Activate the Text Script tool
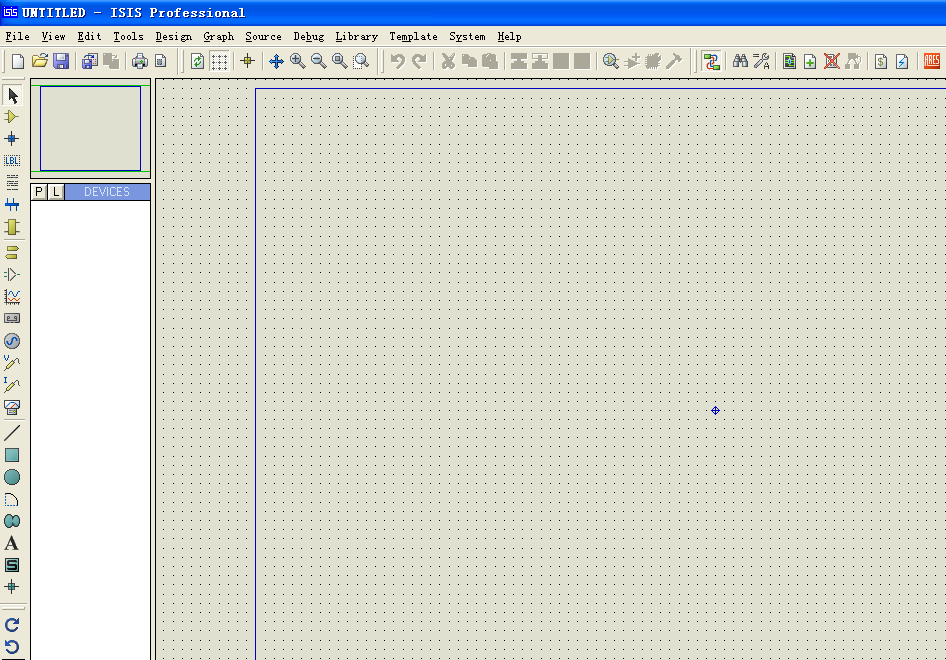The image size is (946, 660). (11, 182)
